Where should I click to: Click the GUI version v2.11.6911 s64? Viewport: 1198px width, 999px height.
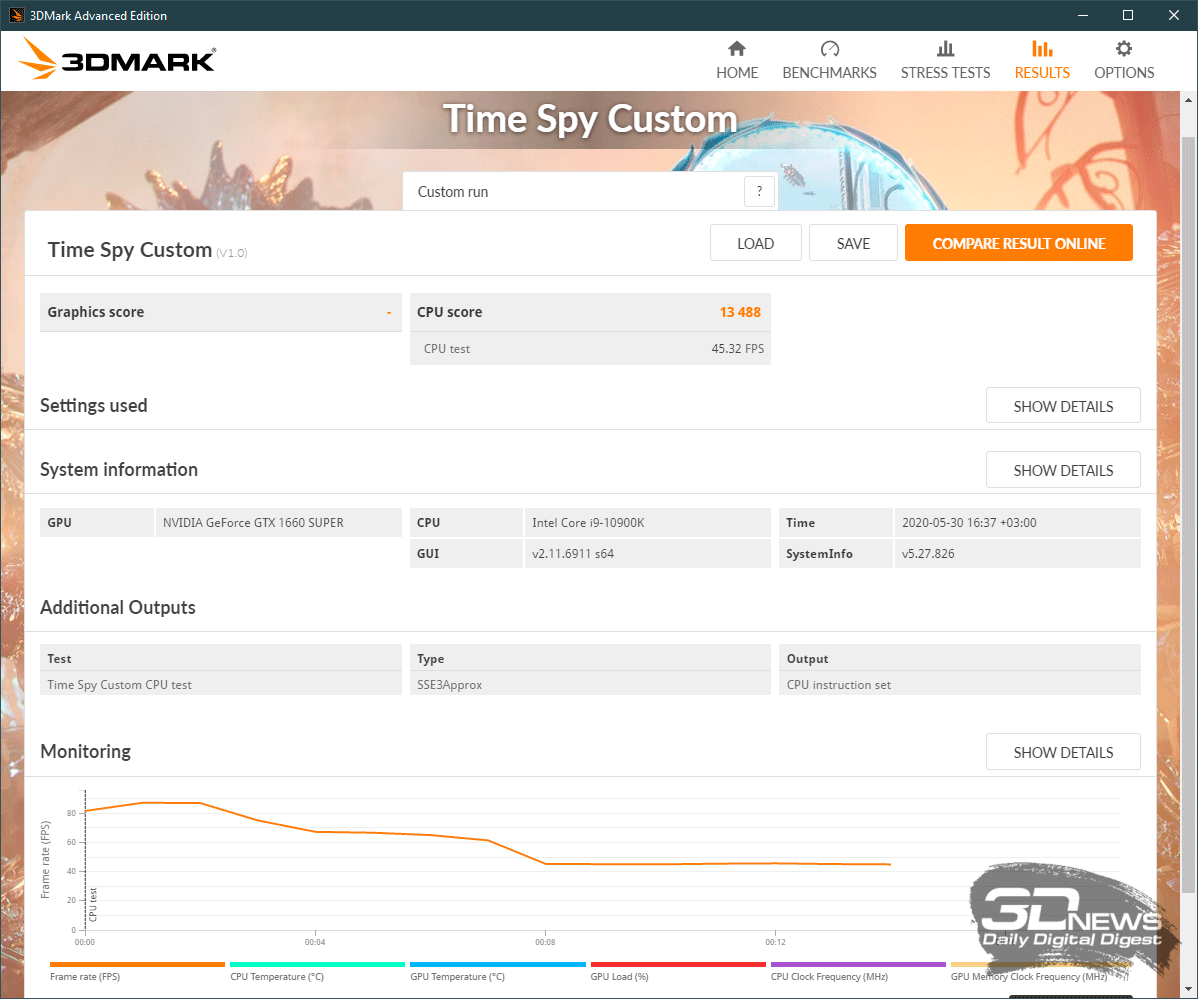pos(573,553)
